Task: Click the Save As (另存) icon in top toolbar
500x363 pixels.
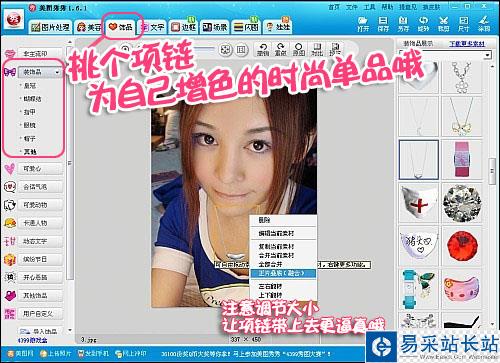Action: pos(403,21)
